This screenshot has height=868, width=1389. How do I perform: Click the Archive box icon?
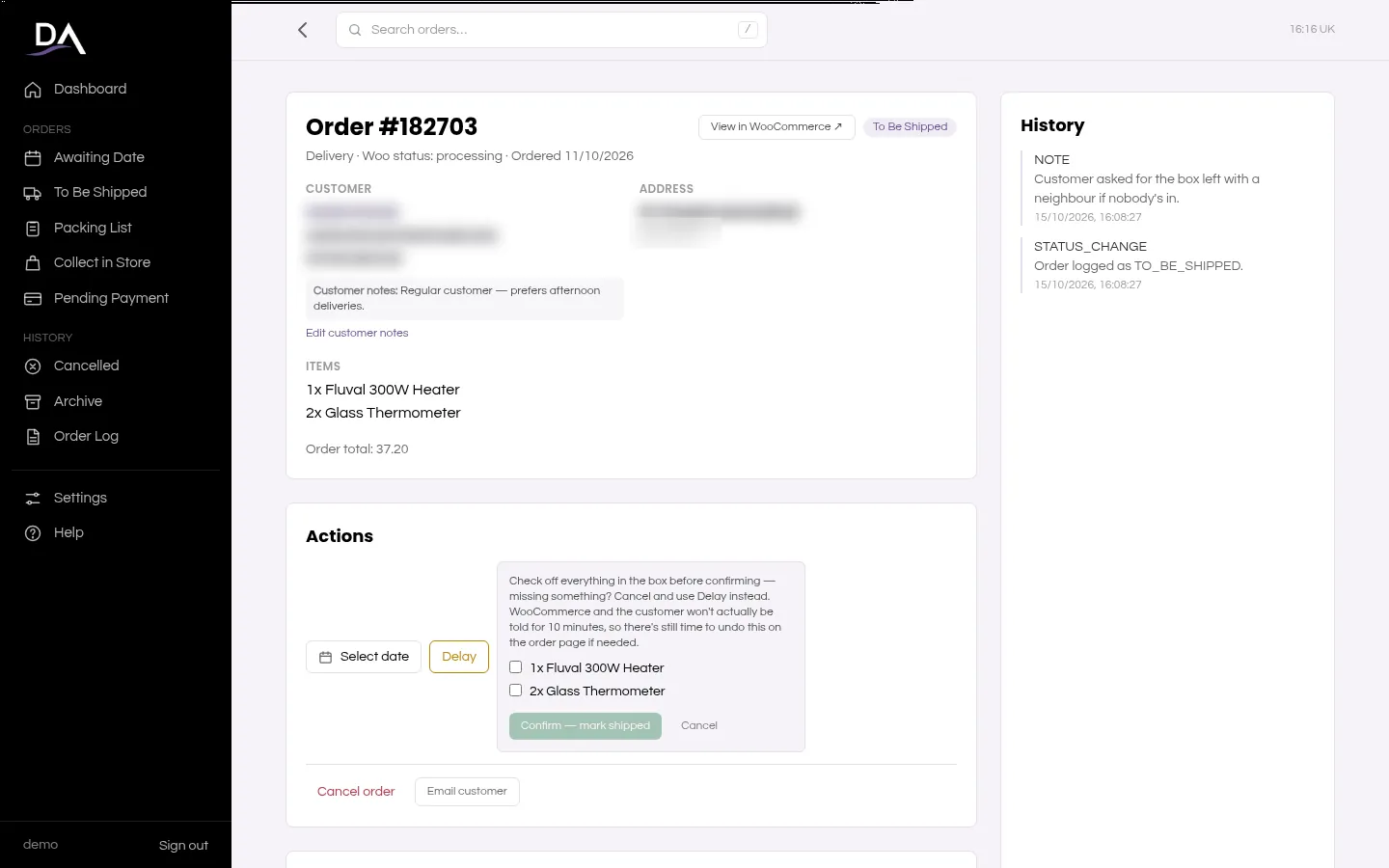coord(33,402)
